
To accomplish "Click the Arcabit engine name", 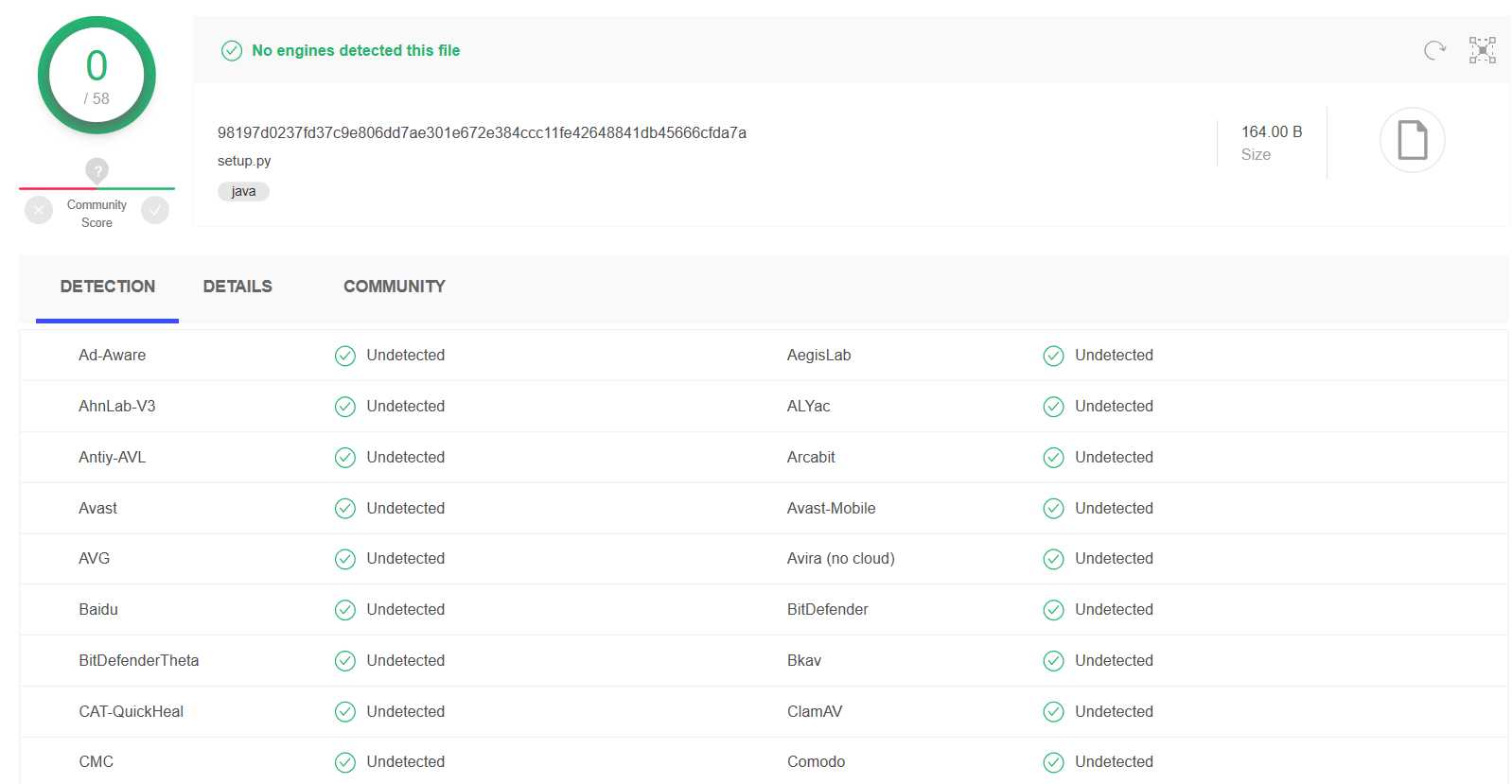I will [x=811, y=458].
